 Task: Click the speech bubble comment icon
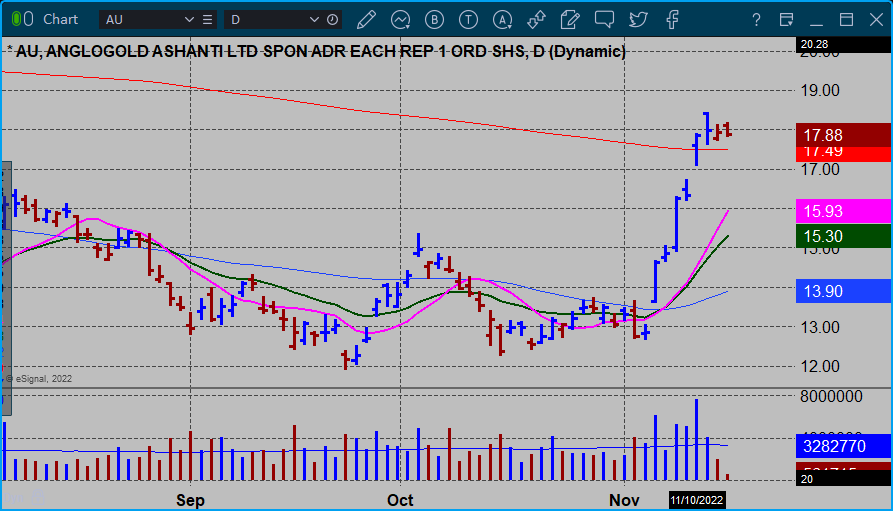tap(604, 20)
